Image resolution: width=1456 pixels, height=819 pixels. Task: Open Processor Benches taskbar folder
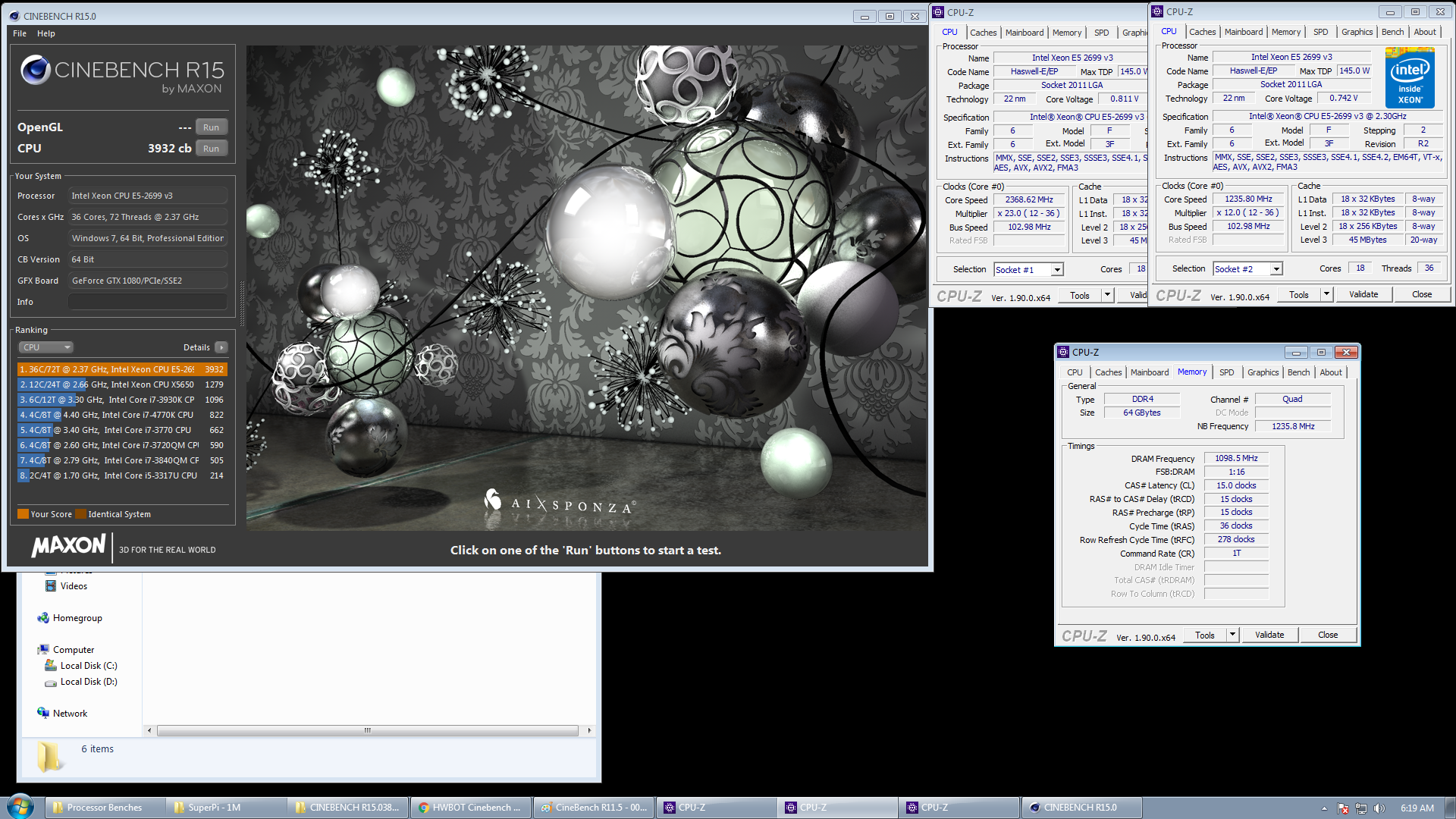pos(105,808)
